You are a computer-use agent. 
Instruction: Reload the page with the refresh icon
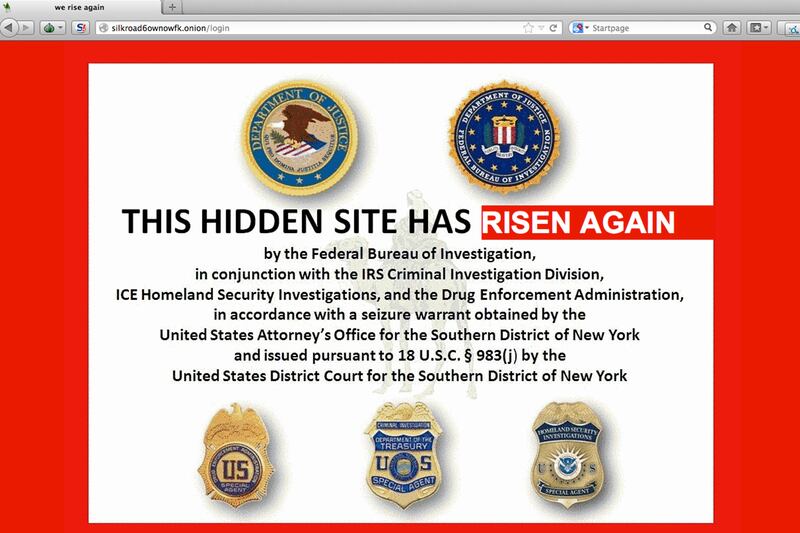pos(553,28)
